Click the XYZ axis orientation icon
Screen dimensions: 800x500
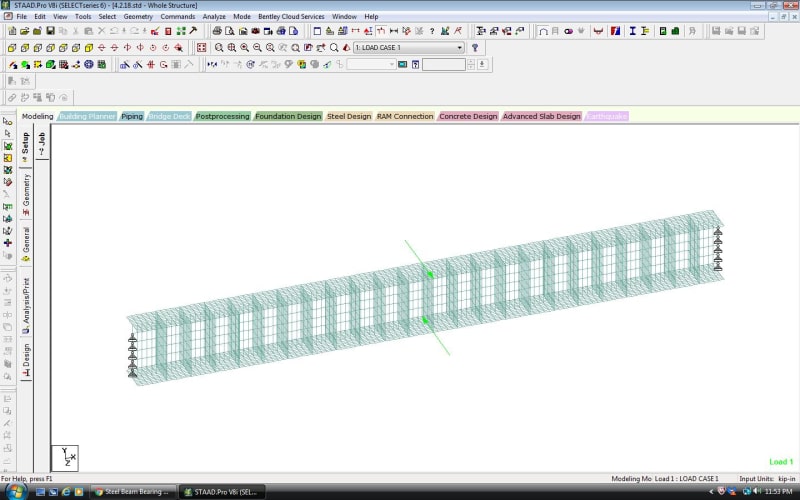65,458
